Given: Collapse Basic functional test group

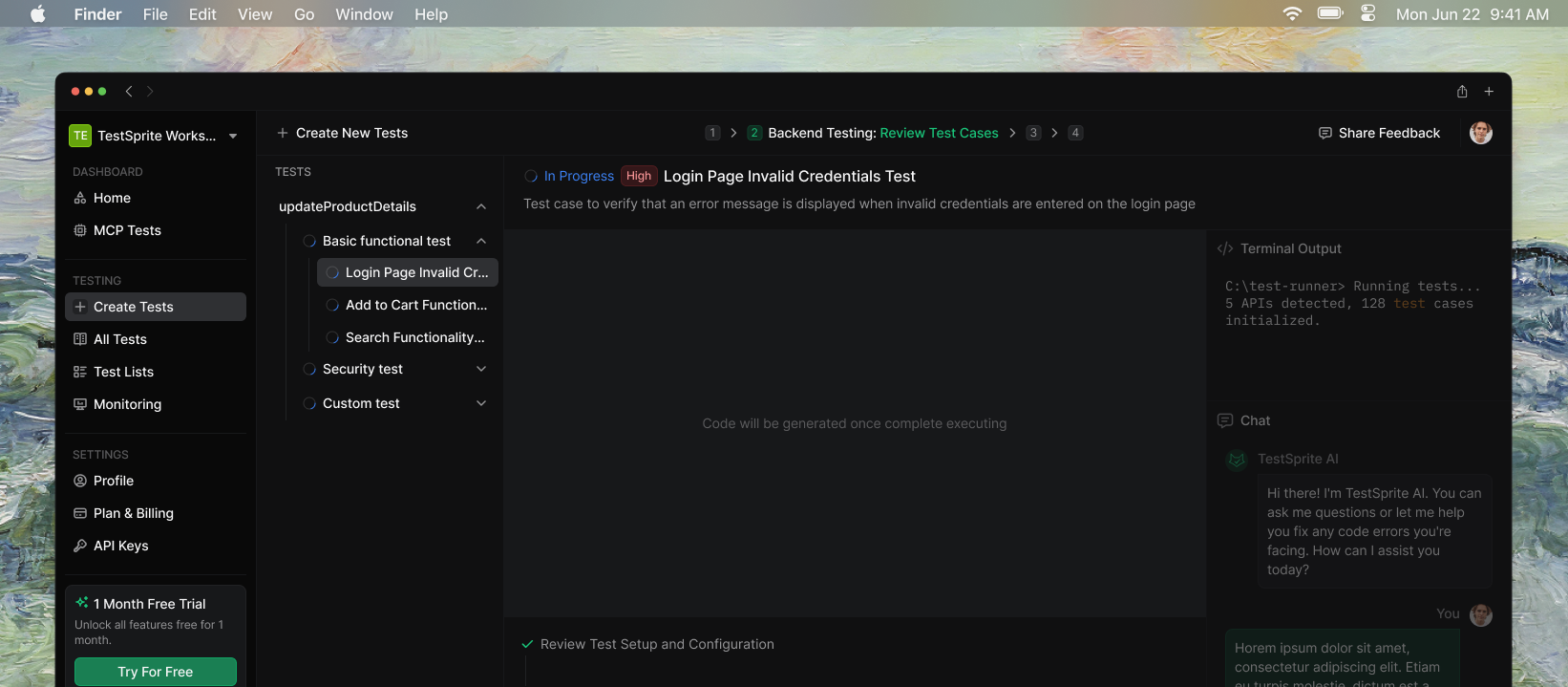Looking at the screenshot, I should [x=481, y=241].
